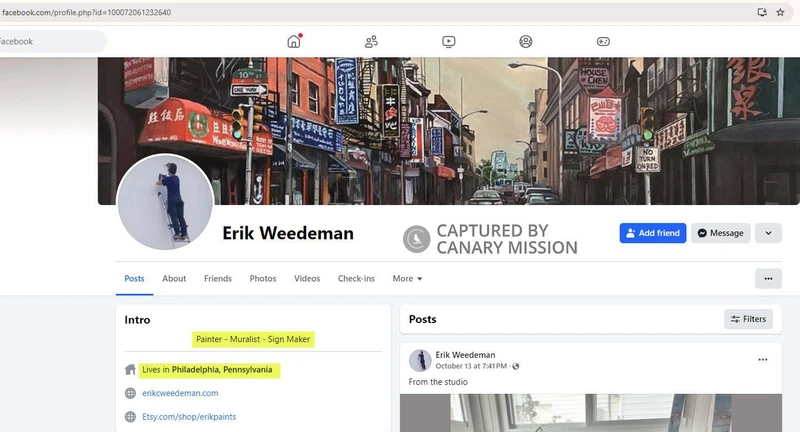Open the post's three-dot options menu
This screenshot has height=432, width=800.
(763, 360)
